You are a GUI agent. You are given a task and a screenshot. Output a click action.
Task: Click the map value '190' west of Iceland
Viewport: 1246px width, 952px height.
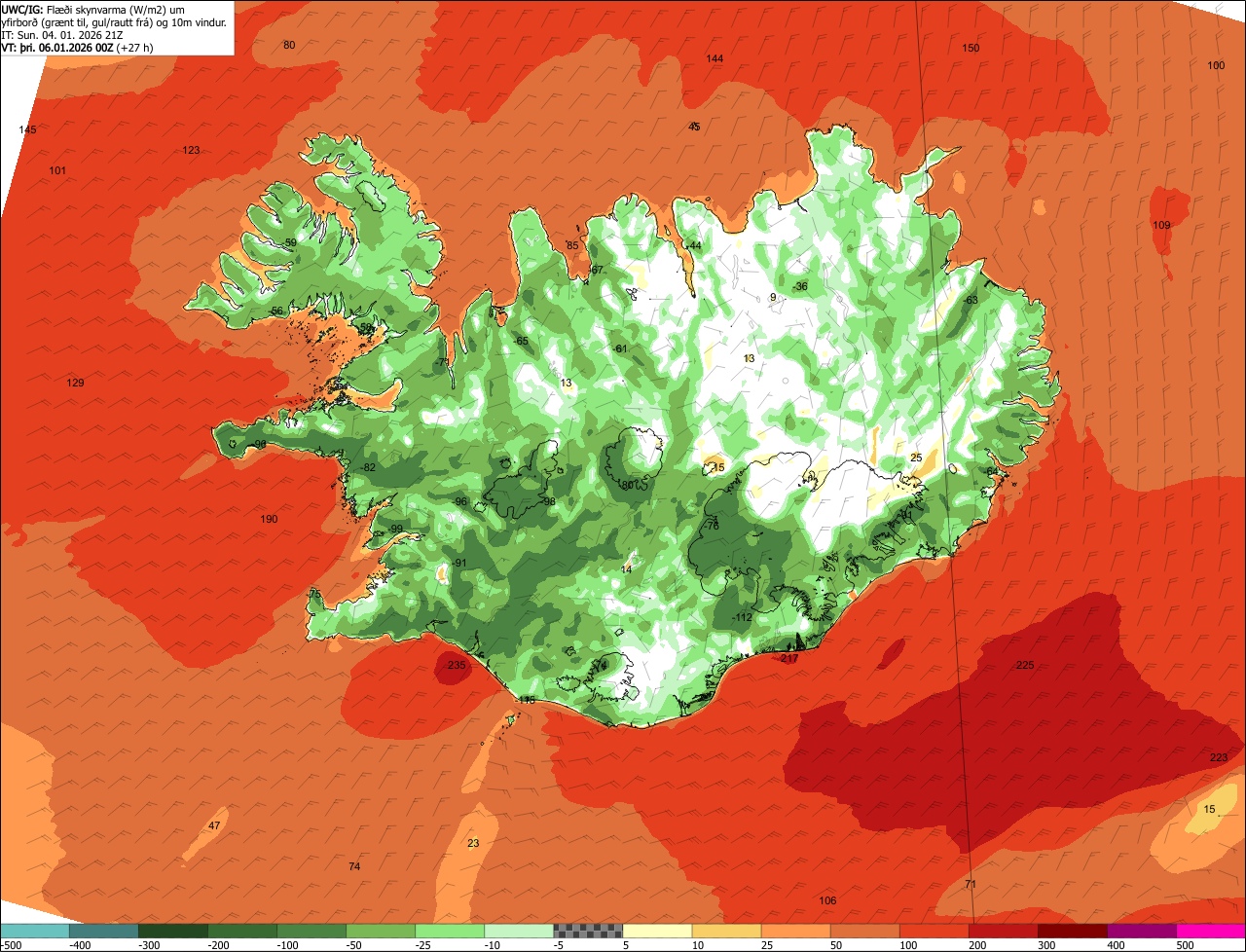click(269, 520)
